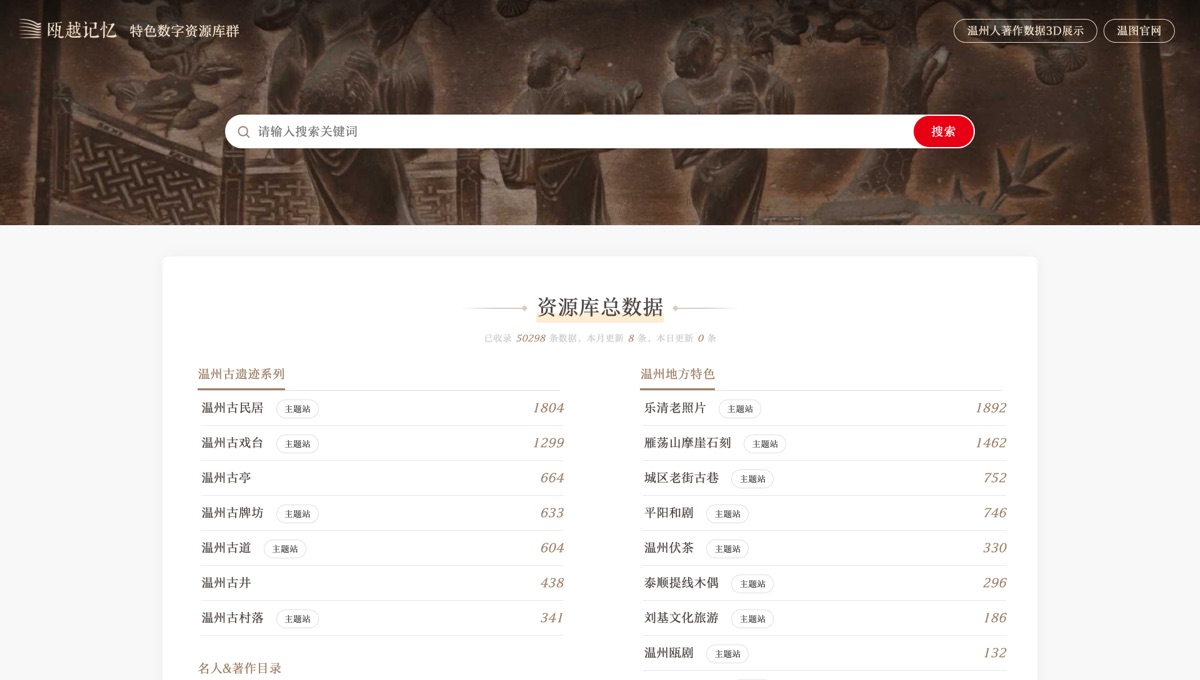1200x680 pixels.
Task: Click the 1892 count for 乐清老照片
Action: [991, 408]
